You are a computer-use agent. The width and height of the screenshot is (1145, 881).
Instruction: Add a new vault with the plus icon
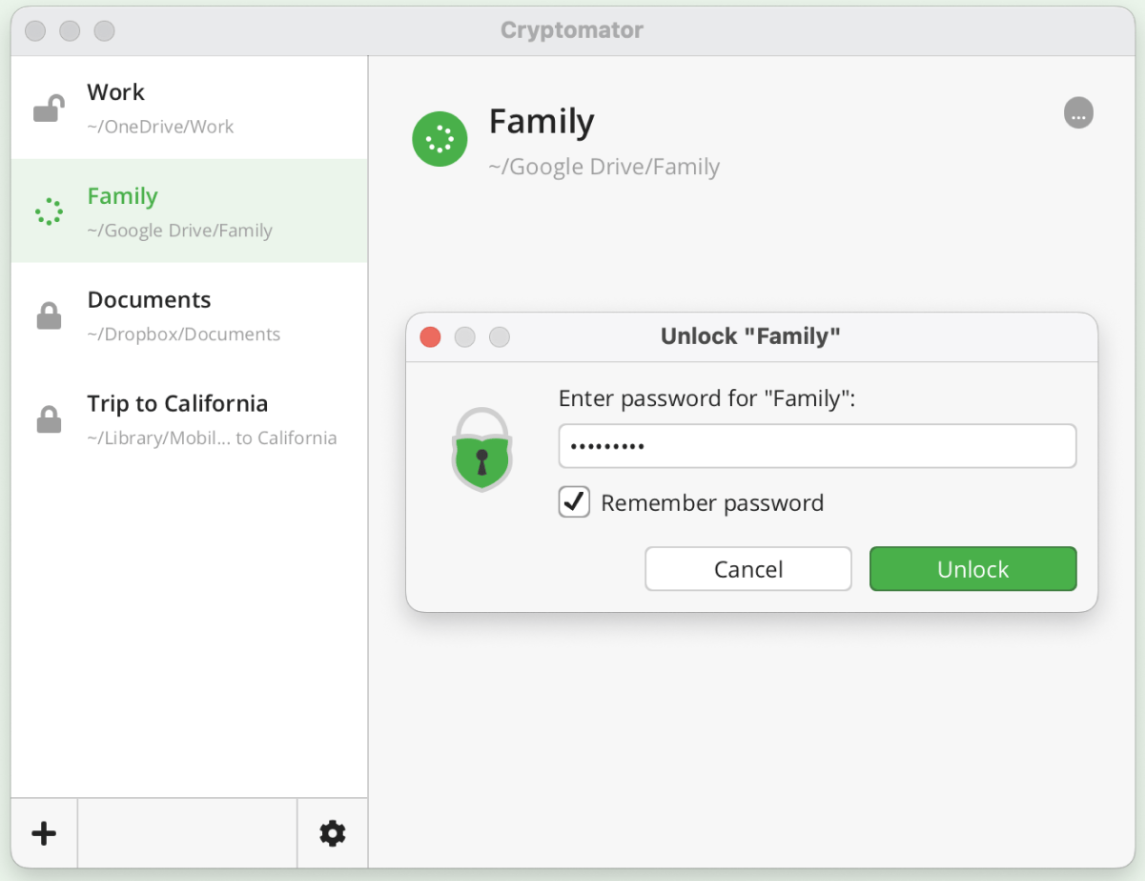(x=43, y=833)
